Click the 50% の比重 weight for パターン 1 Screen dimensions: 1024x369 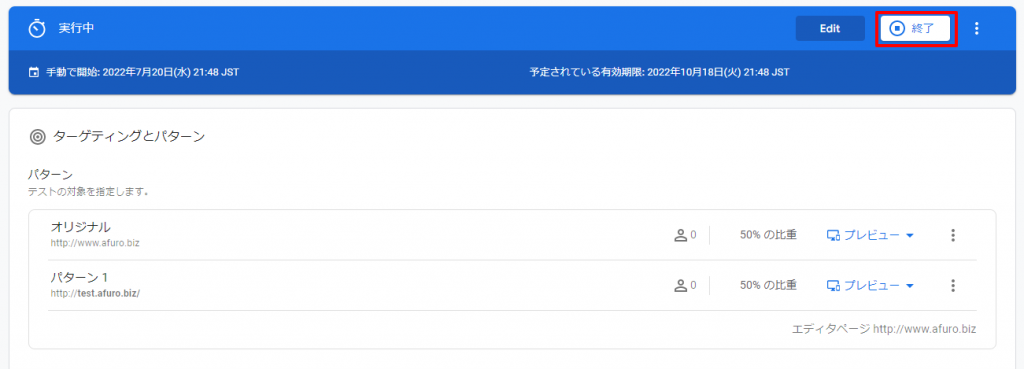pos(768,285)
